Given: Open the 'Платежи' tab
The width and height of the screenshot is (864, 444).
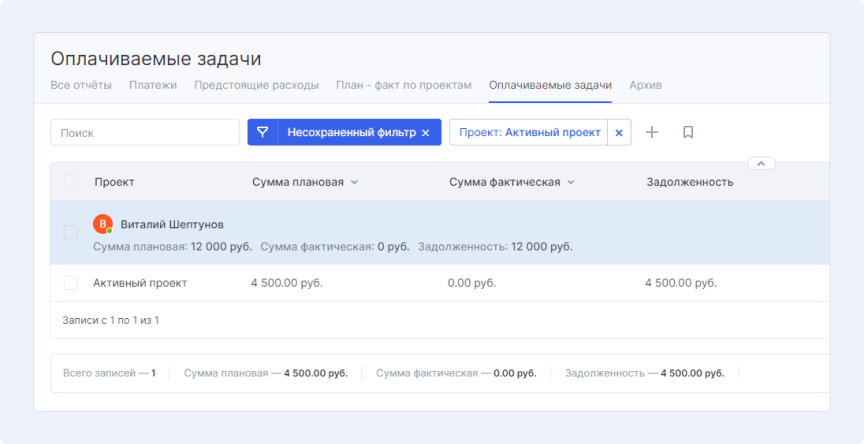Looking at the screenshot, I should [153, 85].
